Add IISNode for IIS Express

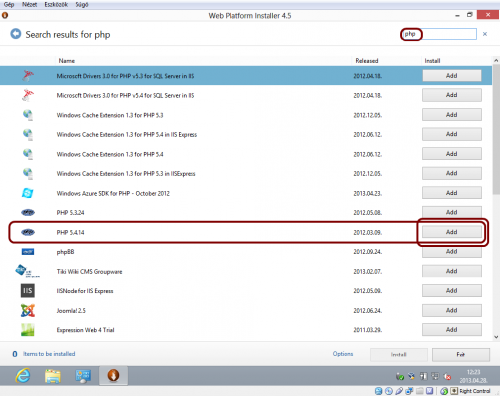(x=452, y=290)
